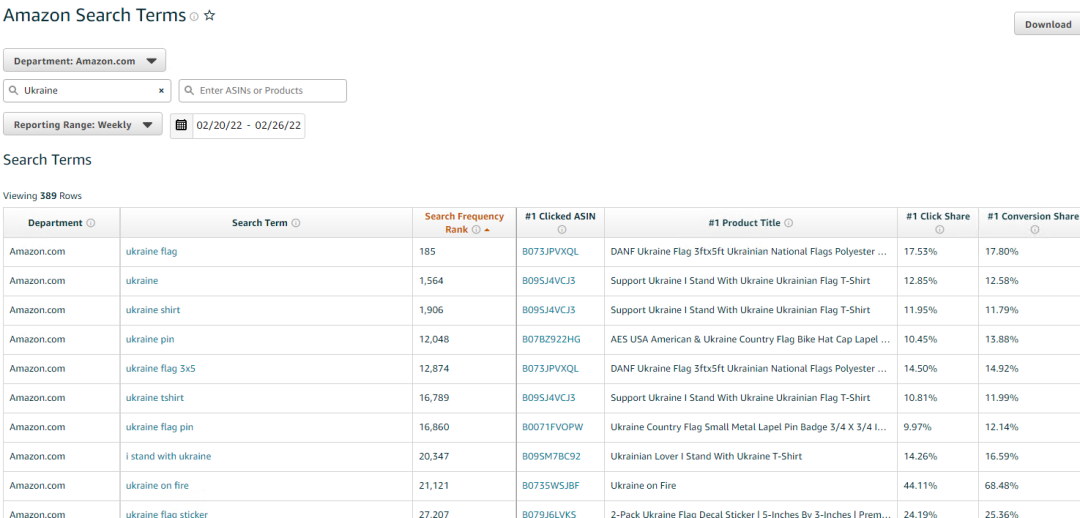Screen dimensions: 1080x518
Task: Select the Ukraine Country Flag Small Metal Lapel title
Action: tap(750, 427)
